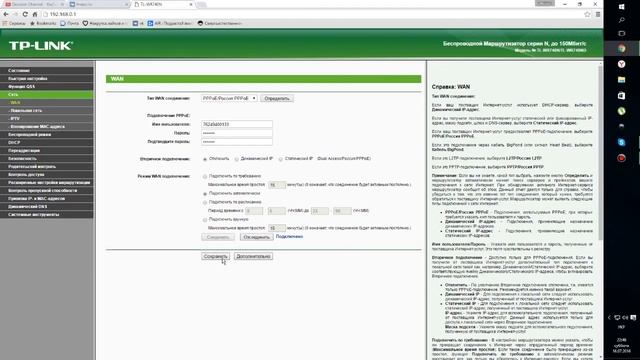Click the browser back arrow
Image resolution: width=640 pixels, height=360 pixels.
(x=6, y=14)
